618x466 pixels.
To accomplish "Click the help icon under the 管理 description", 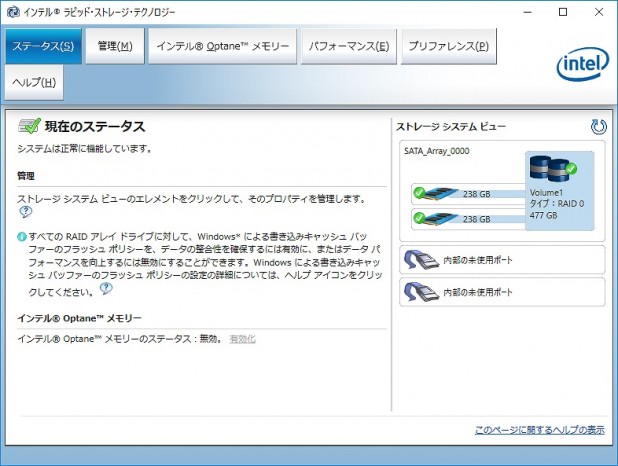I will click(x=26, y=212).
